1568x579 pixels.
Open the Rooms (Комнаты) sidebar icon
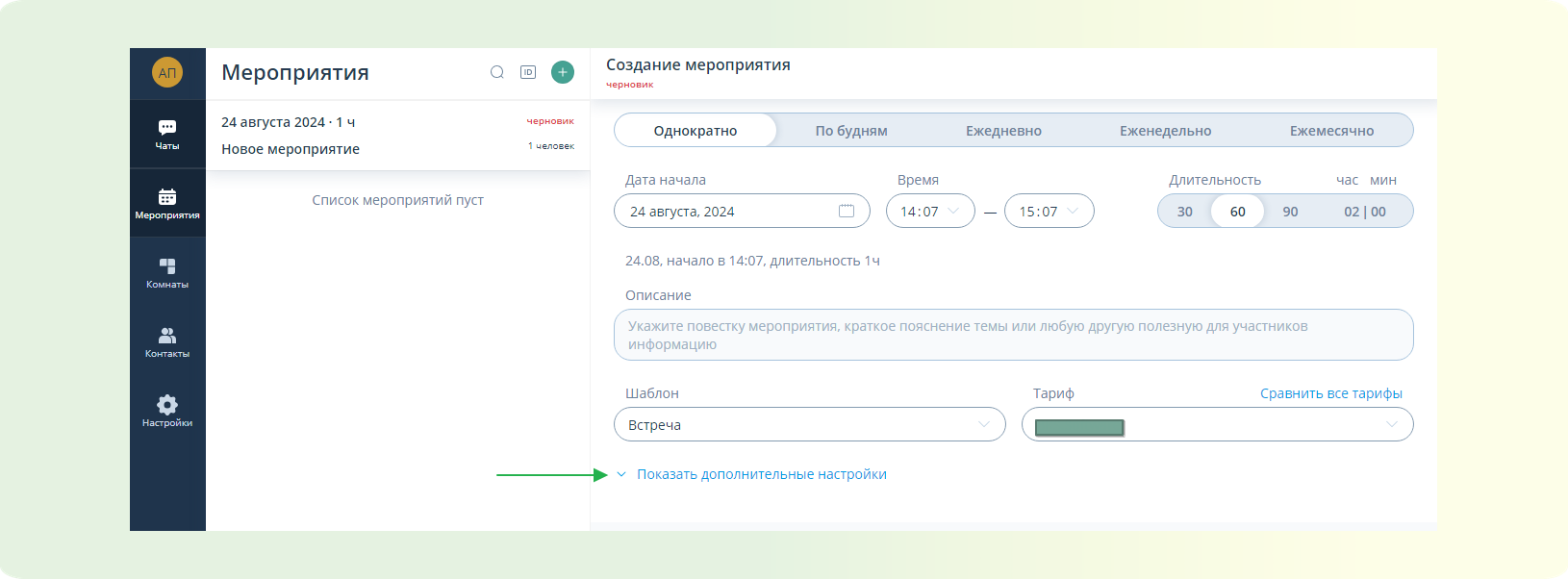click(167, 272)
